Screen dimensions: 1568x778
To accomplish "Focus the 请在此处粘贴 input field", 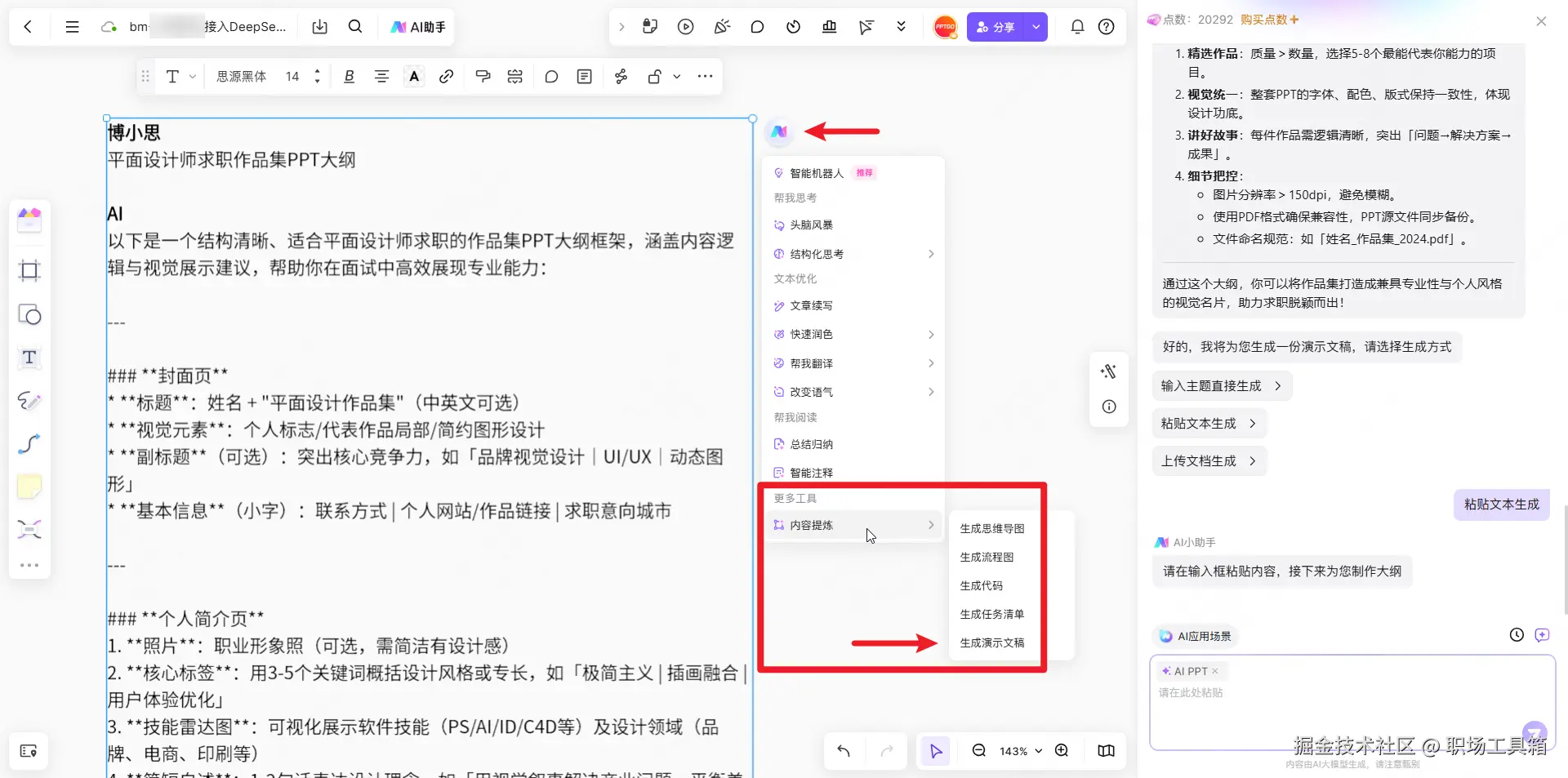I will pos(1352,702).
